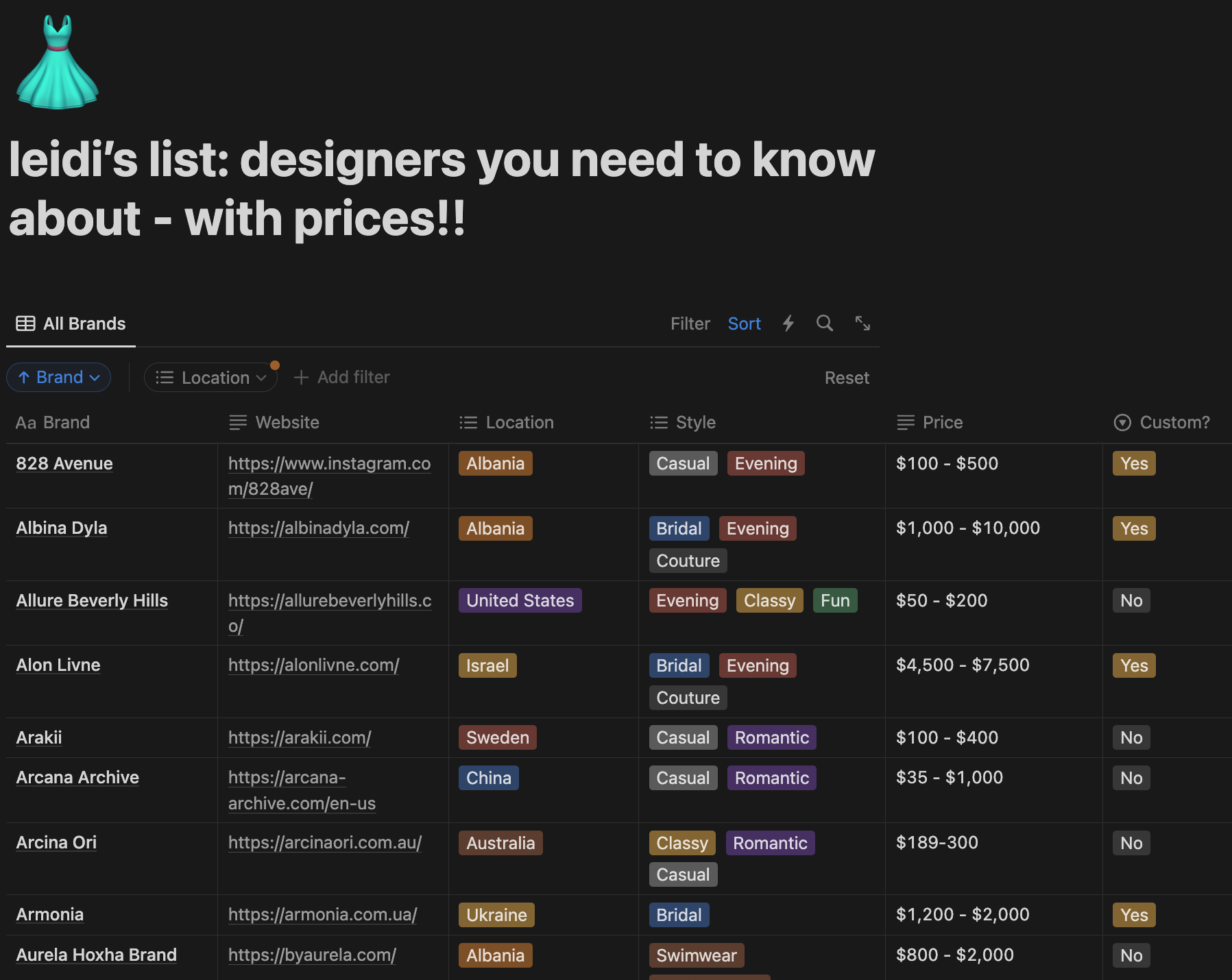The image size is (1232, 980).
Task: Search the database using the magnifying glass icon
Action: pyautogui.click(x=824, y=323)
